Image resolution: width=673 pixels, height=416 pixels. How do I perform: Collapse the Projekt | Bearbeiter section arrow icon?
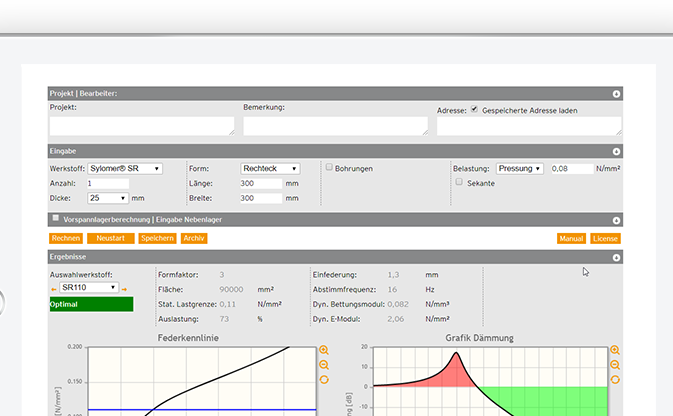pyautogui.click(x=616, y=94)
